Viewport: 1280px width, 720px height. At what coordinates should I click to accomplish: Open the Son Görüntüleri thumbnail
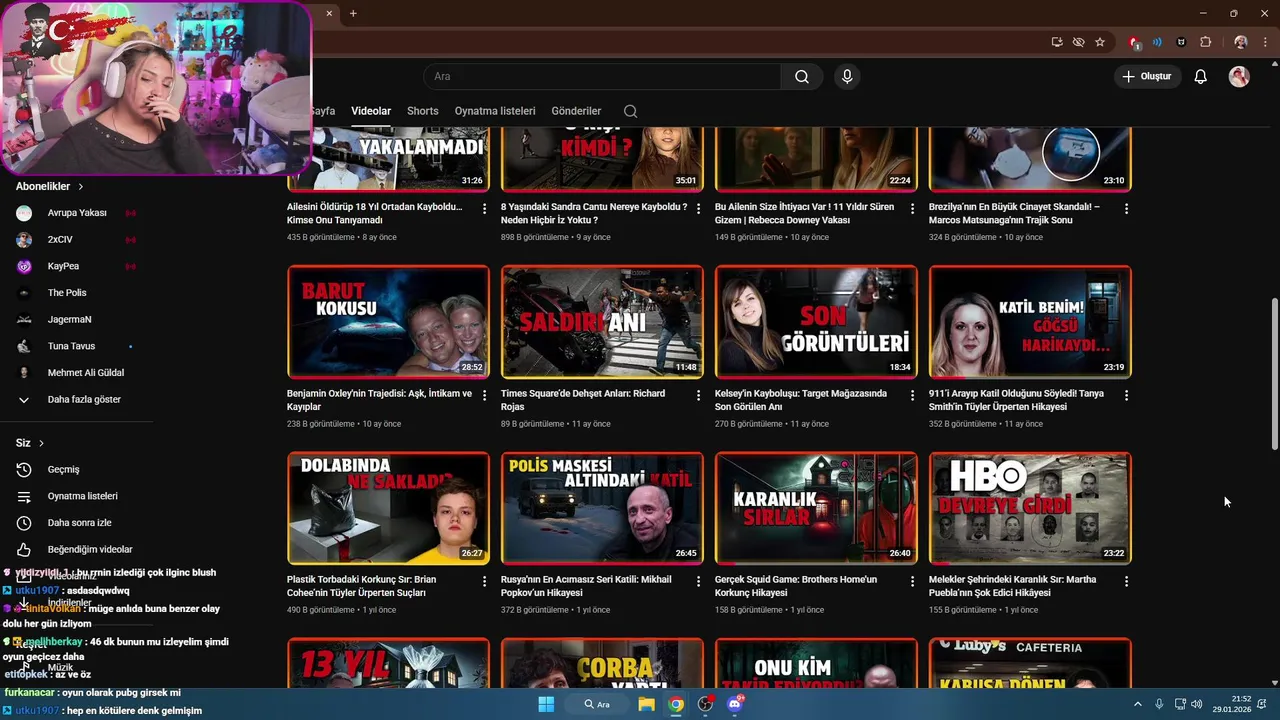click(x=816, y=321)
